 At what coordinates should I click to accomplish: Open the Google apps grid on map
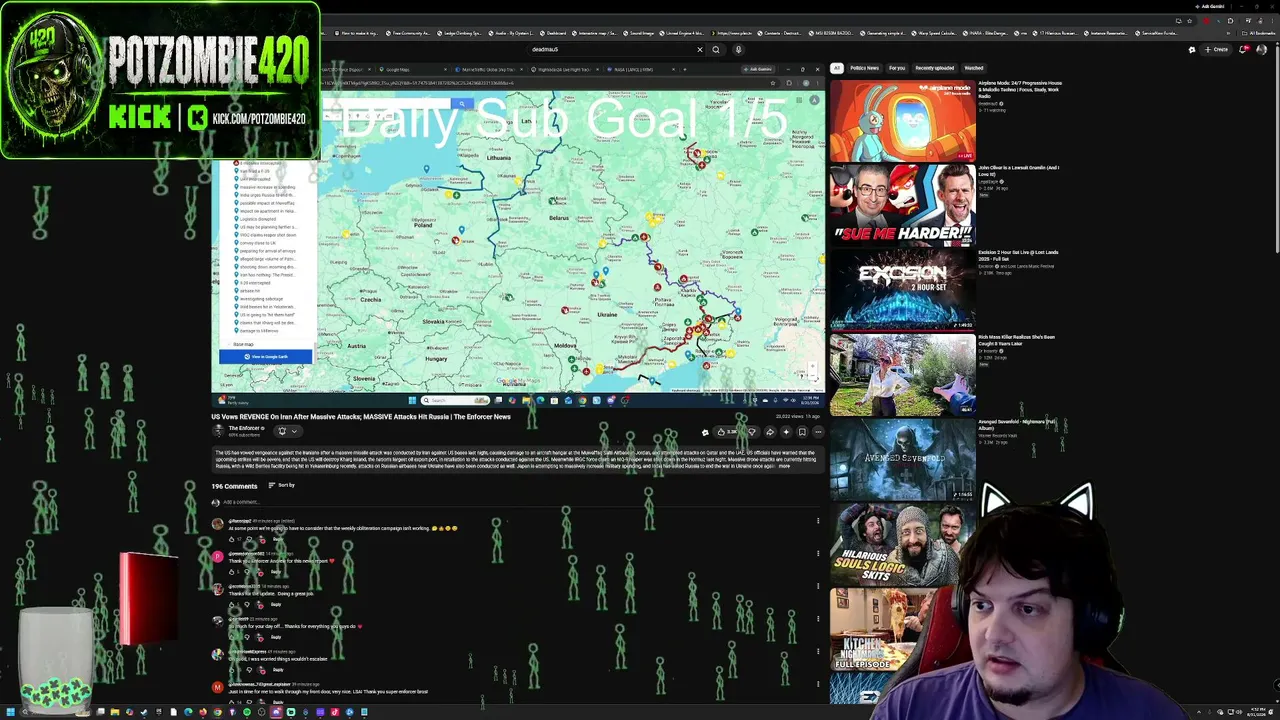click(x=797, y=99)
